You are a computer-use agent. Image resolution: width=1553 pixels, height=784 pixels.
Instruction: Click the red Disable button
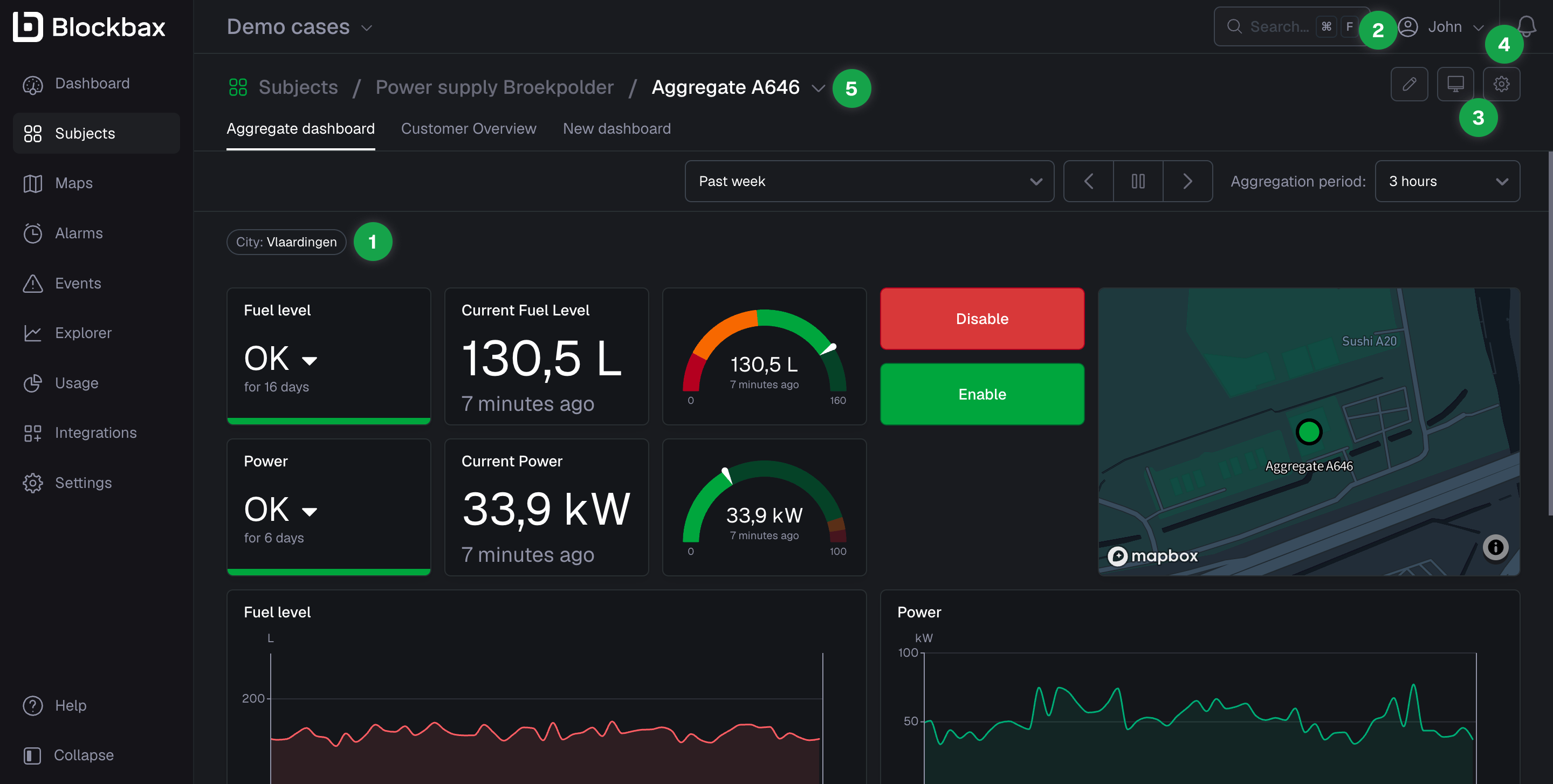tap(982, 319)
